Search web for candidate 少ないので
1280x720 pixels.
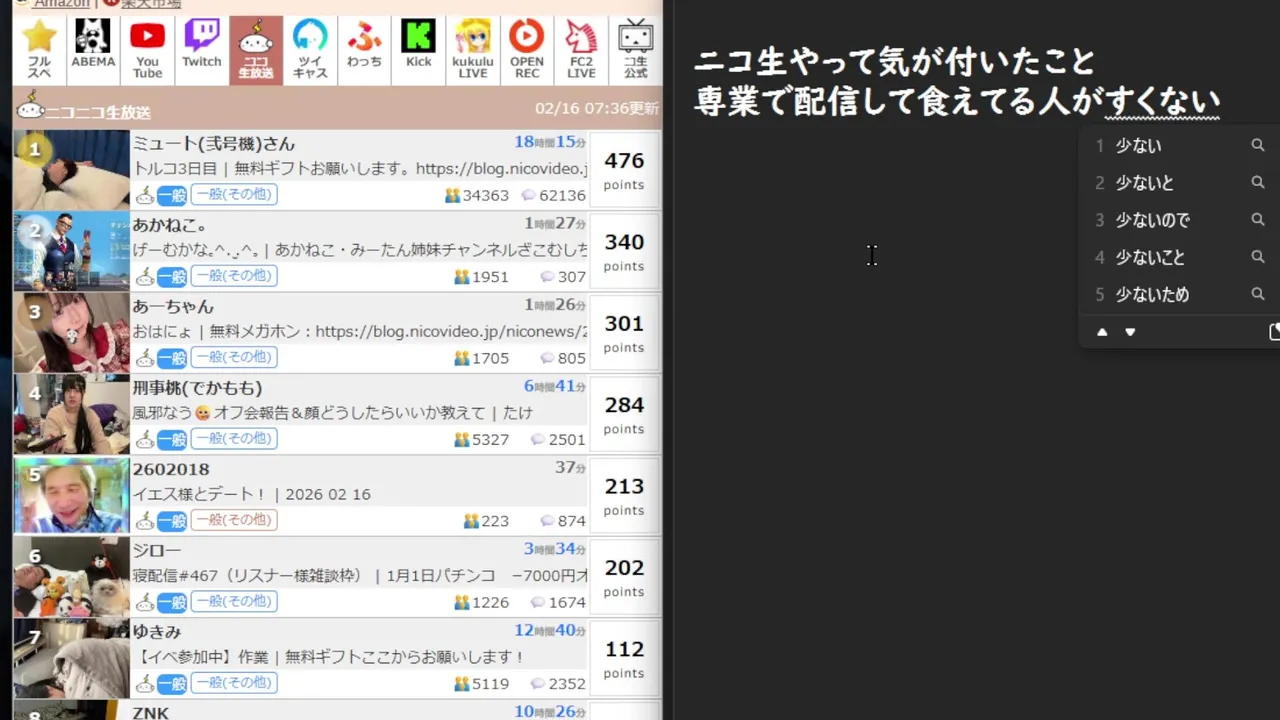[x=1258, y=220]
